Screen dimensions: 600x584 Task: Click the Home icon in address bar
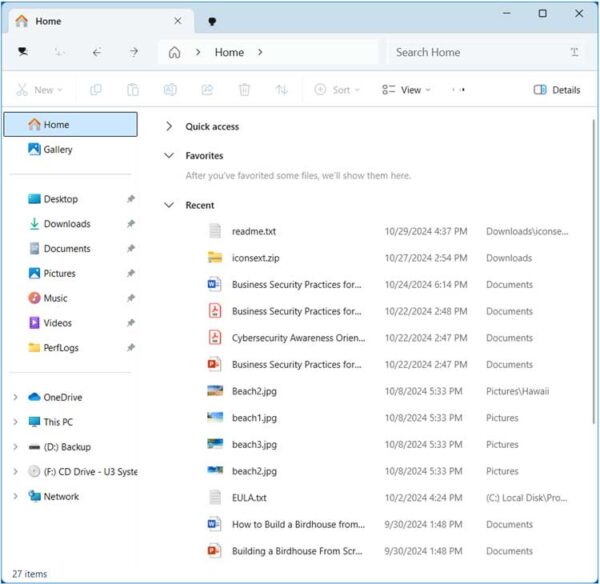(x=175, y=52)
